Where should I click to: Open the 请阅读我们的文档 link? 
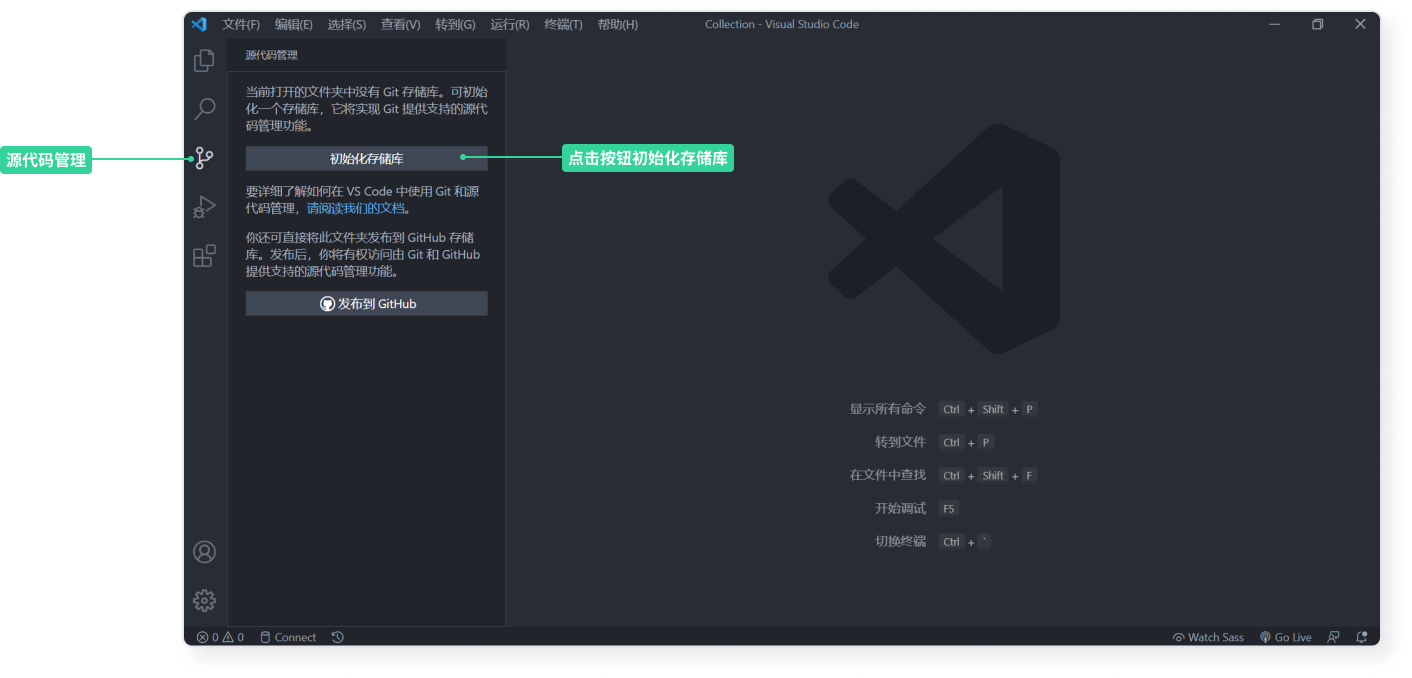[357, 208]
